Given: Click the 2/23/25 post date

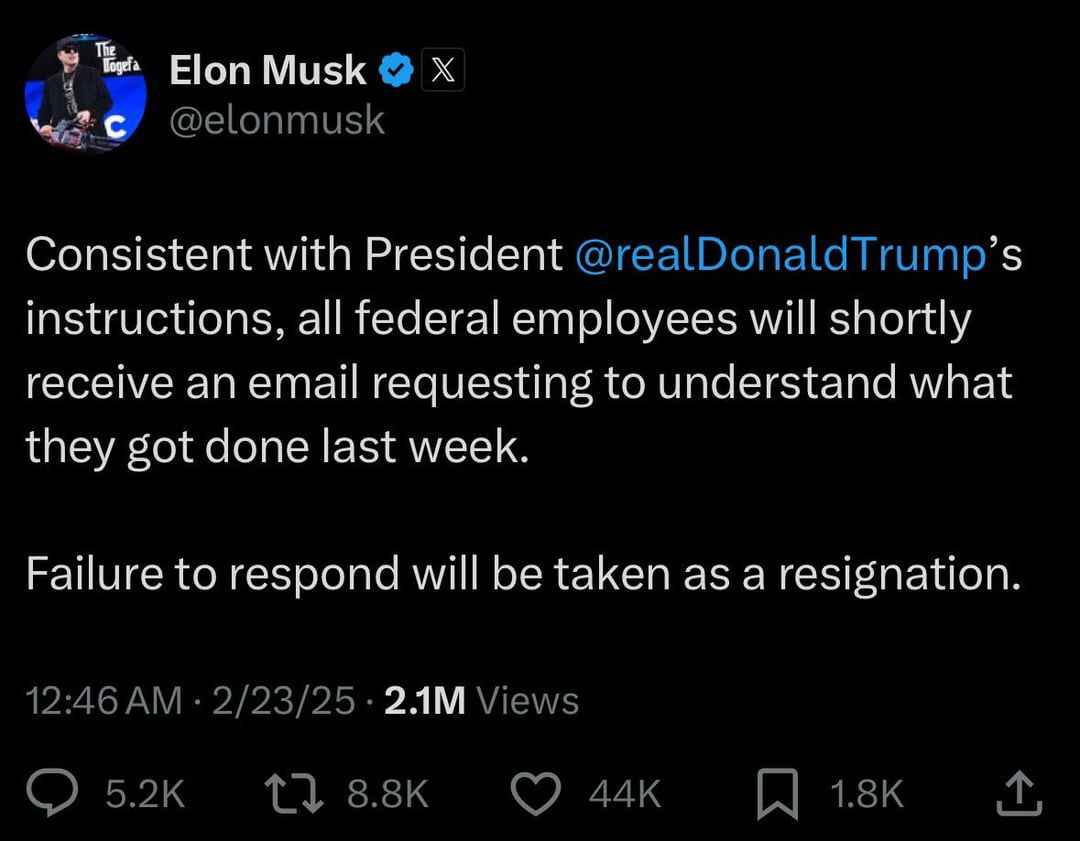Looking at the screenshot, I should 283,700.
